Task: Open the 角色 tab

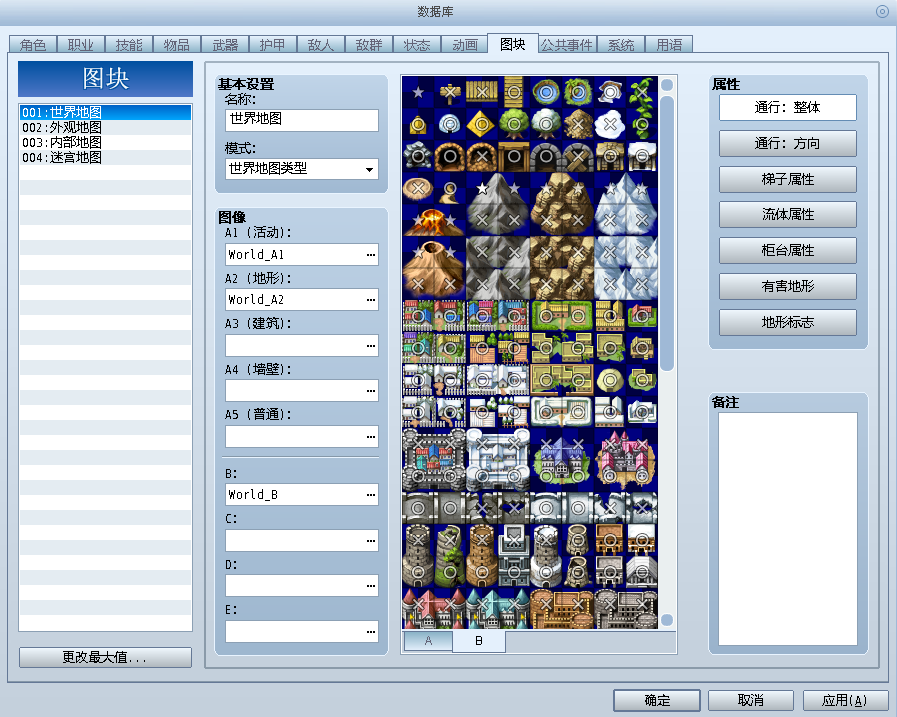Action: coord(33,45)
